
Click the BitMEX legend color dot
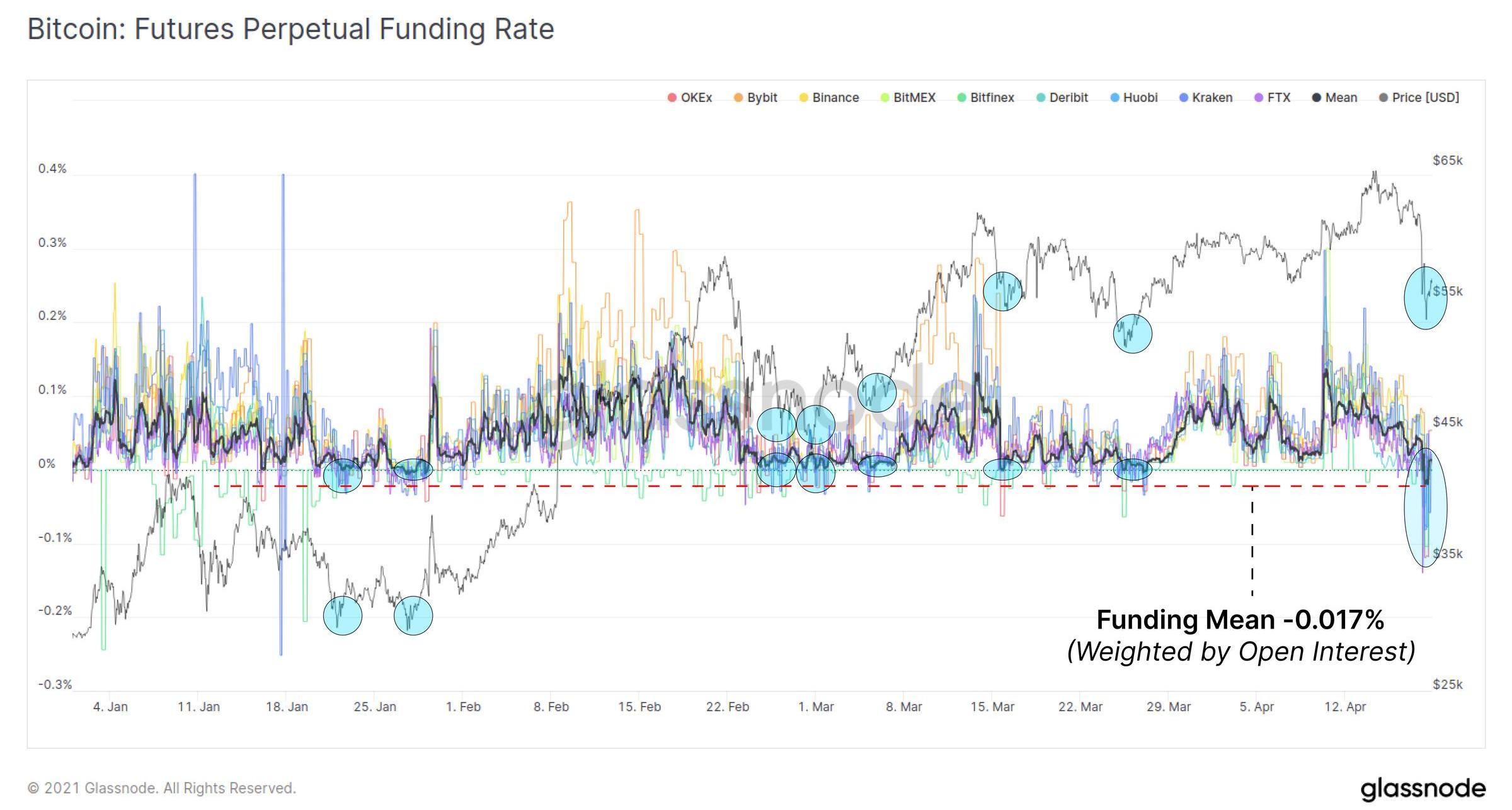tap(885, 98)
